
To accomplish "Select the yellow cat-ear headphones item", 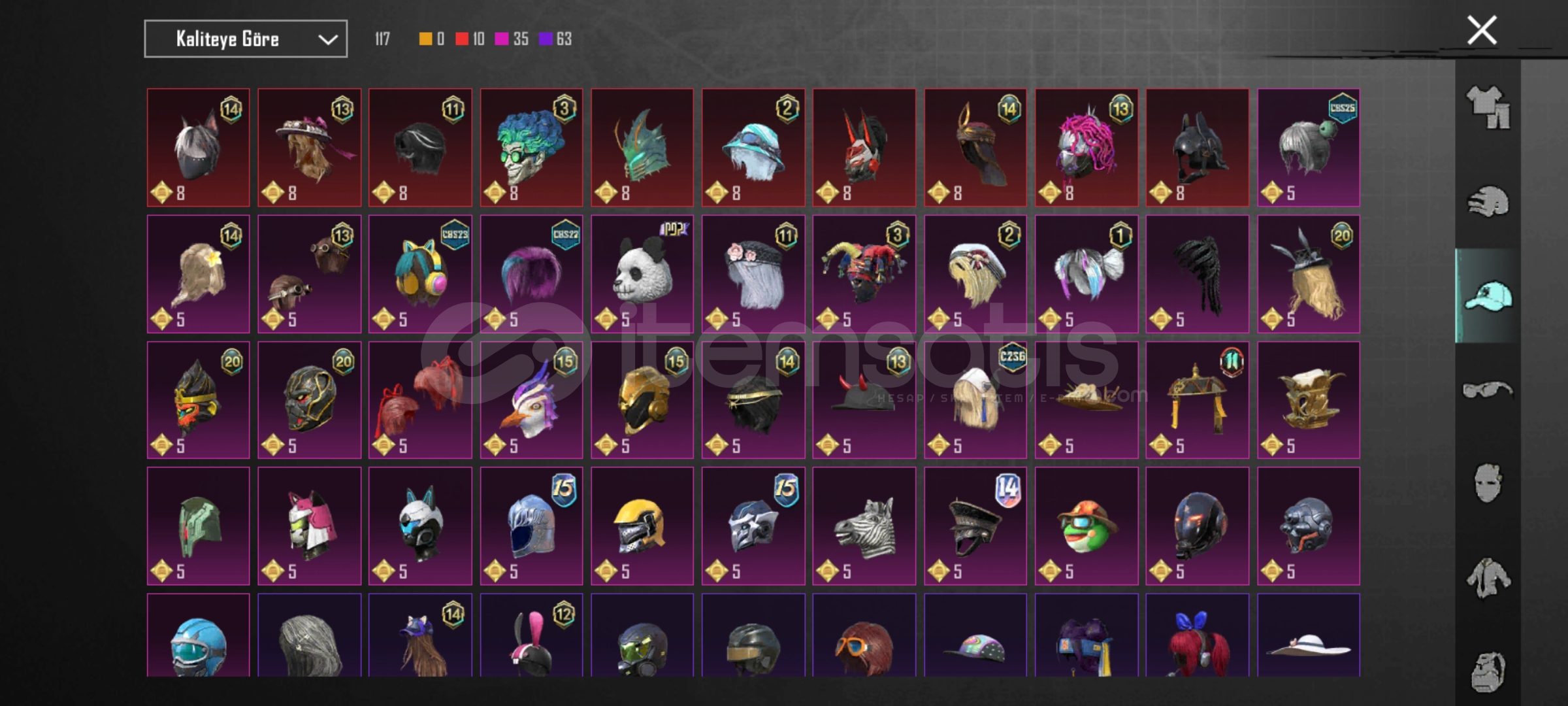I will pos(420,274).
